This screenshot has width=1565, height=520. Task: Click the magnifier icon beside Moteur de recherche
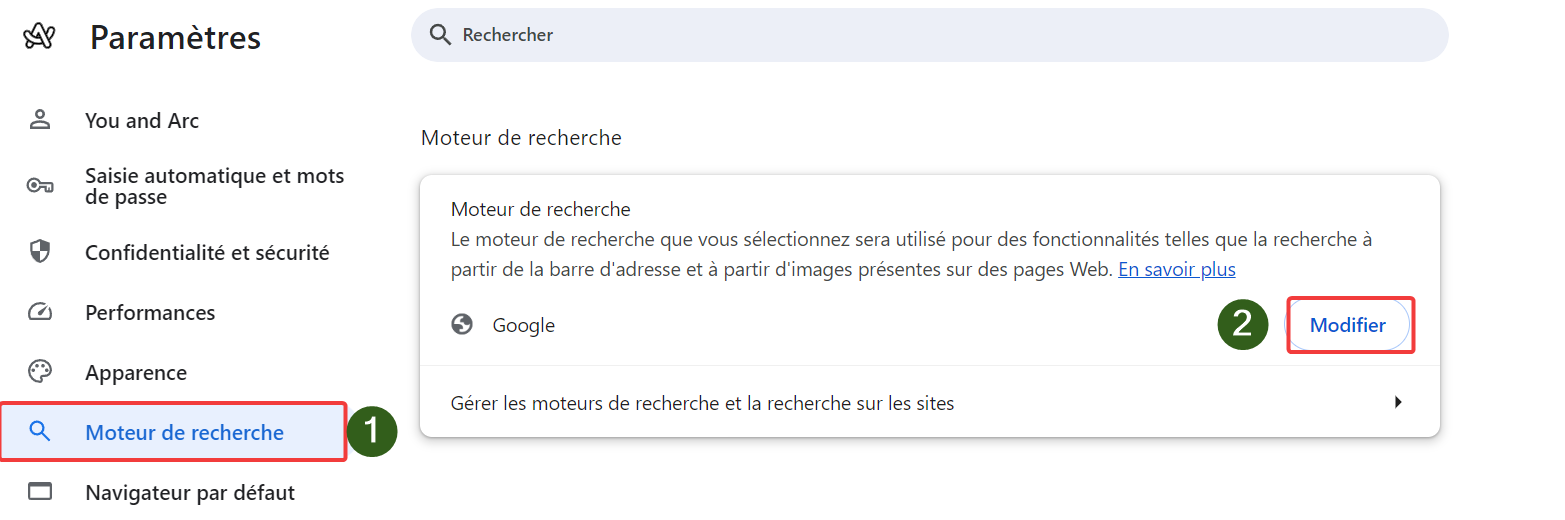tap(40, 432)
